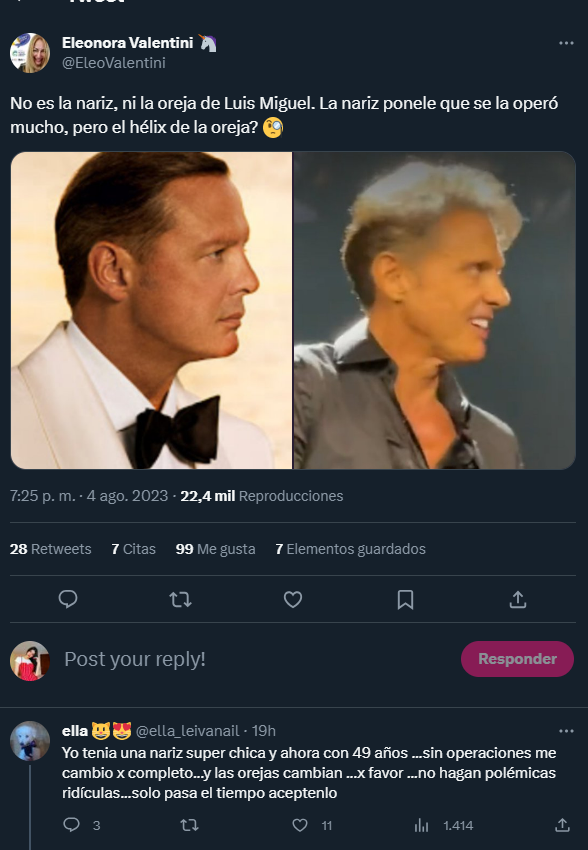Screen dimensions: 588x850
Task: Open the left photo of Luis Miguel
Action: click(x=150, y=310)
